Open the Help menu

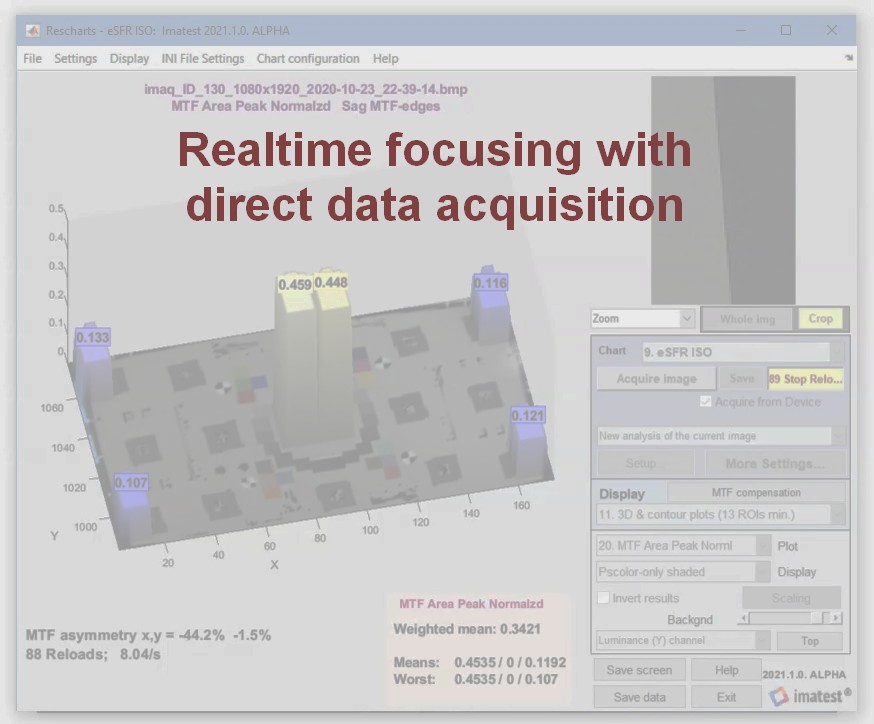coord(385,59)
